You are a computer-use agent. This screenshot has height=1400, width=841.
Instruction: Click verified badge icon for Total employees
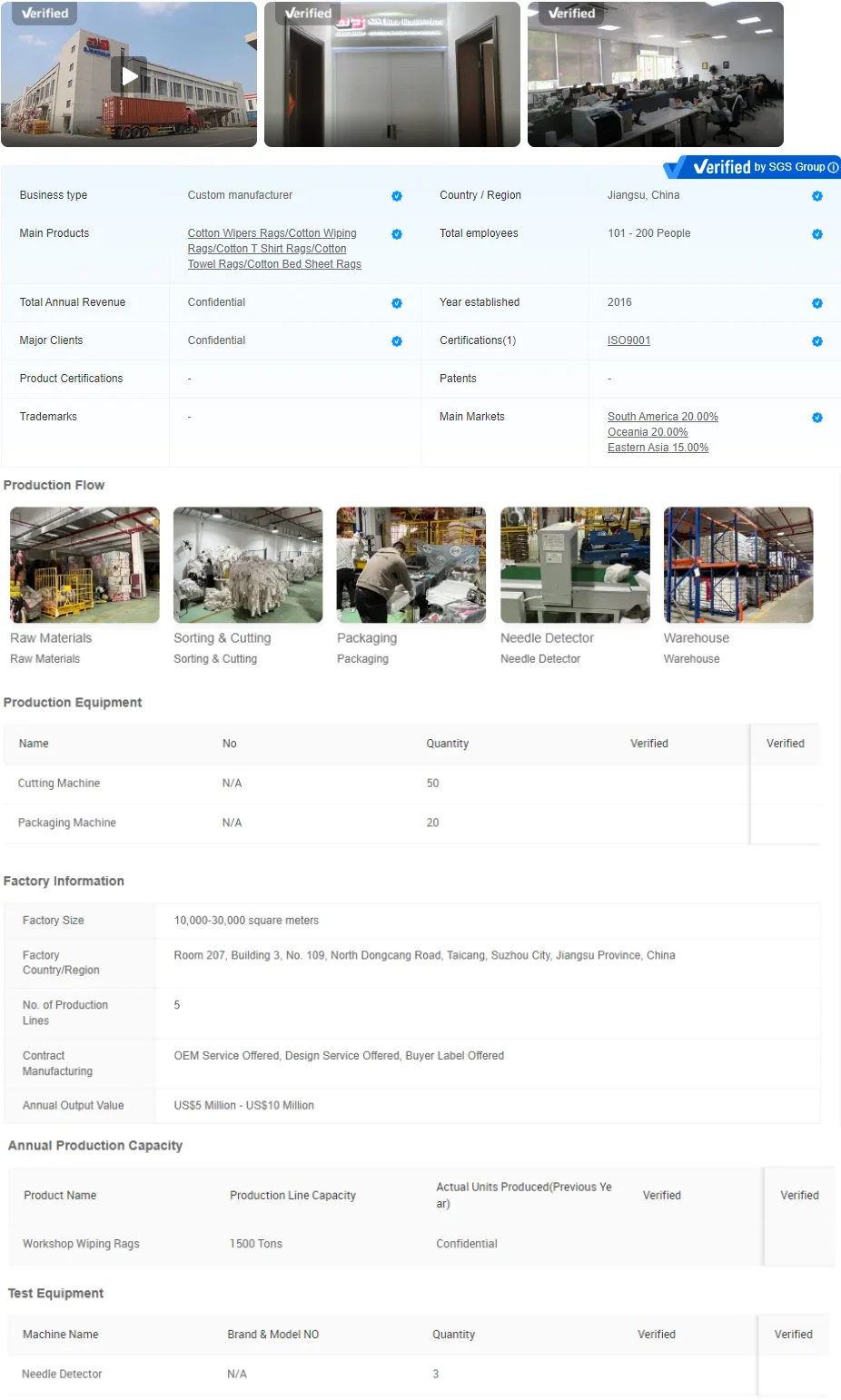pyautogui.click(x=817, y=234)
